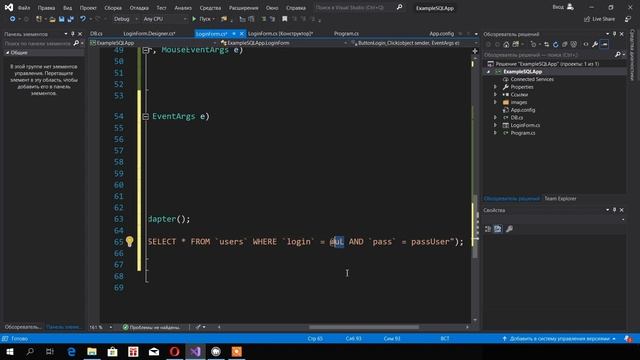Click Add to Source Control in status bar

click(x=560, y=338)
